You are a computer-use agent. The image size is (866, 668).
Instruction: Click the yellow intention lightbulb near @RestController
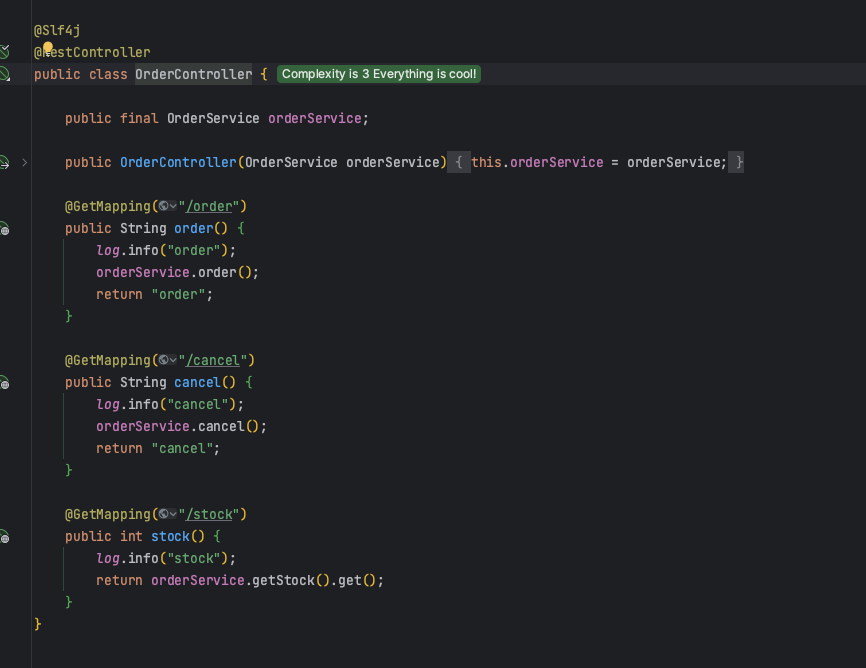(x=48, y=48)
